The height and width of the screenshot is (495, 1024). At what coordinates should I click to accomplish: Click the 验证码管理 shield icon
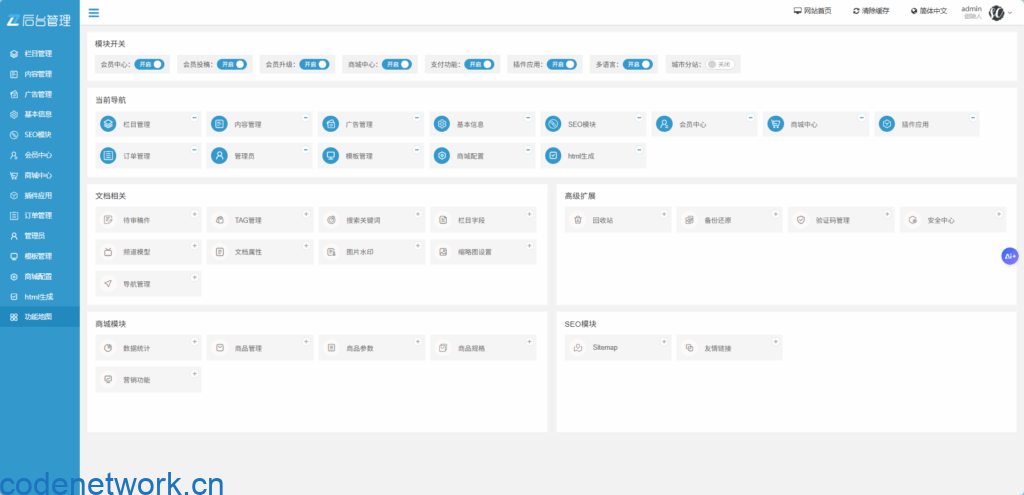[x=801, y=220]
